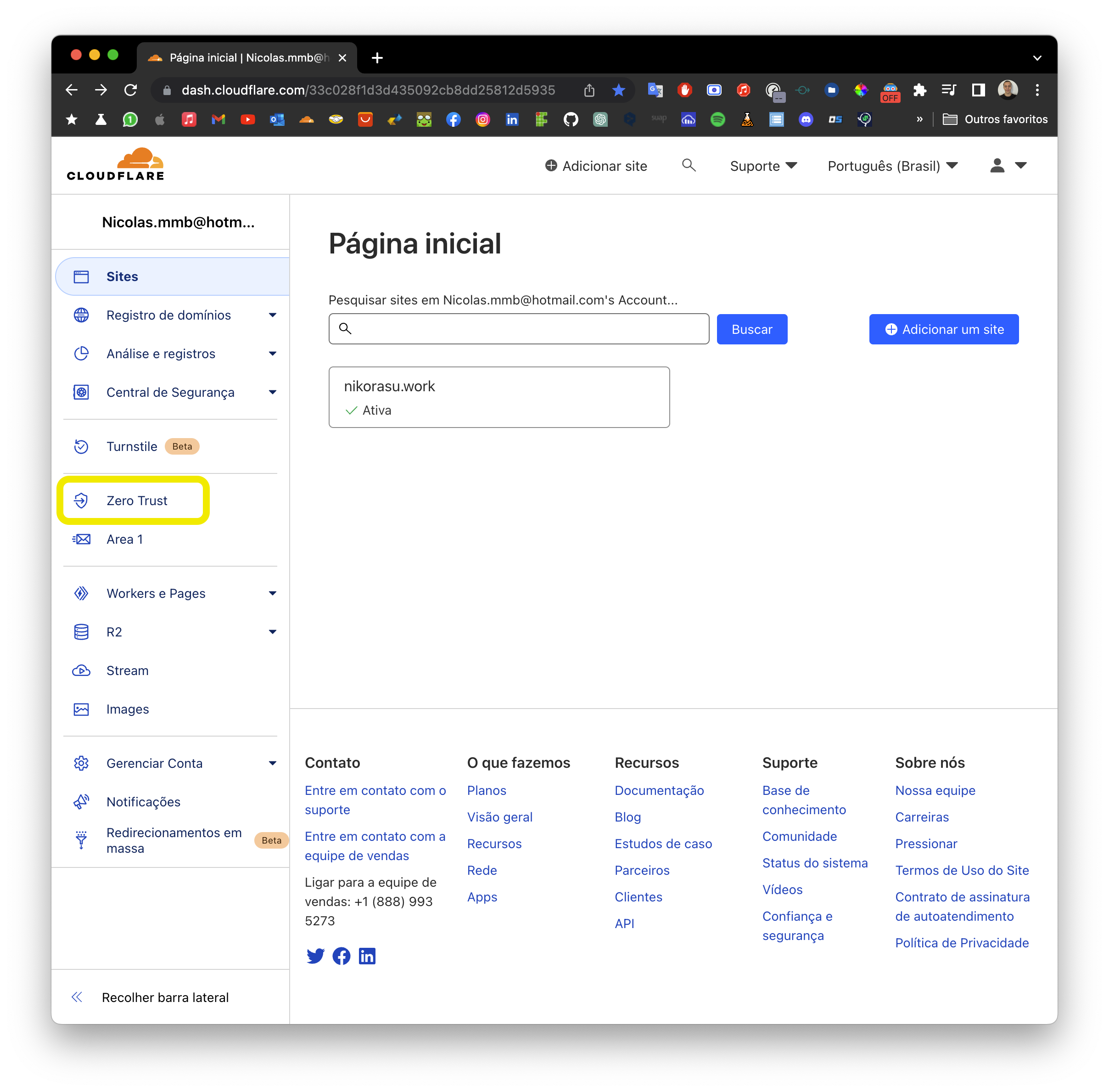1109x1092 pixels.
Task: Click the Twitter icon in footer
Action: [315, 956]
